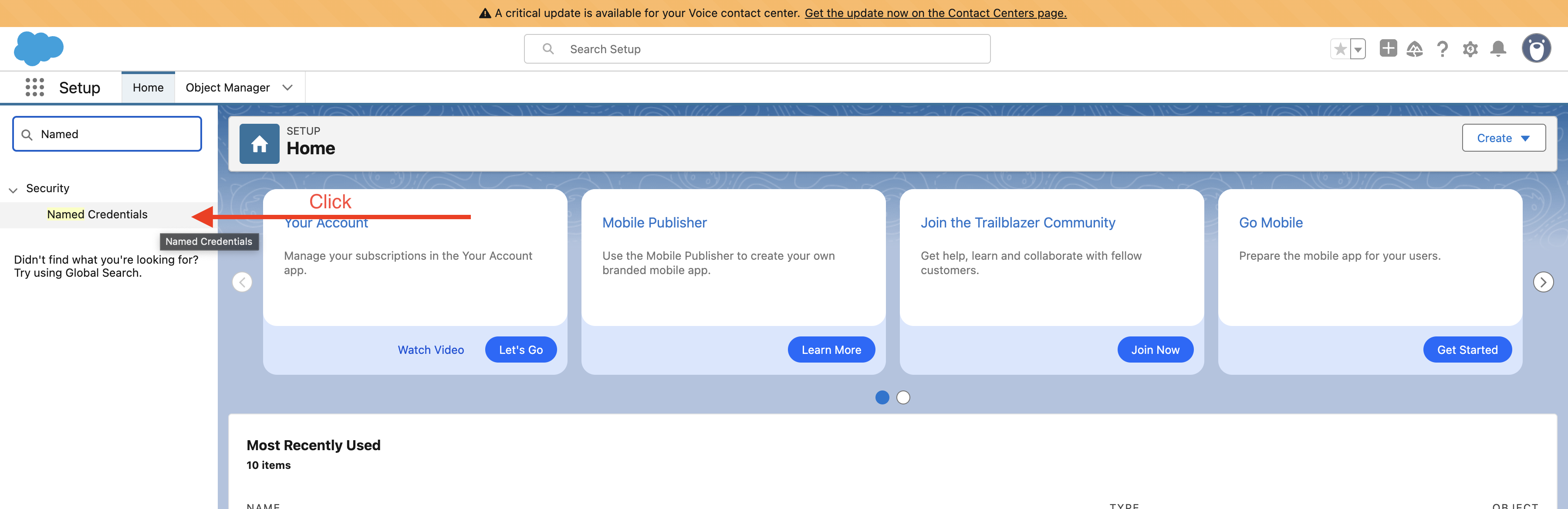Screen dimensions: 1568x509
Task: Click the '10 items' count text
Action: click(268, 465)
